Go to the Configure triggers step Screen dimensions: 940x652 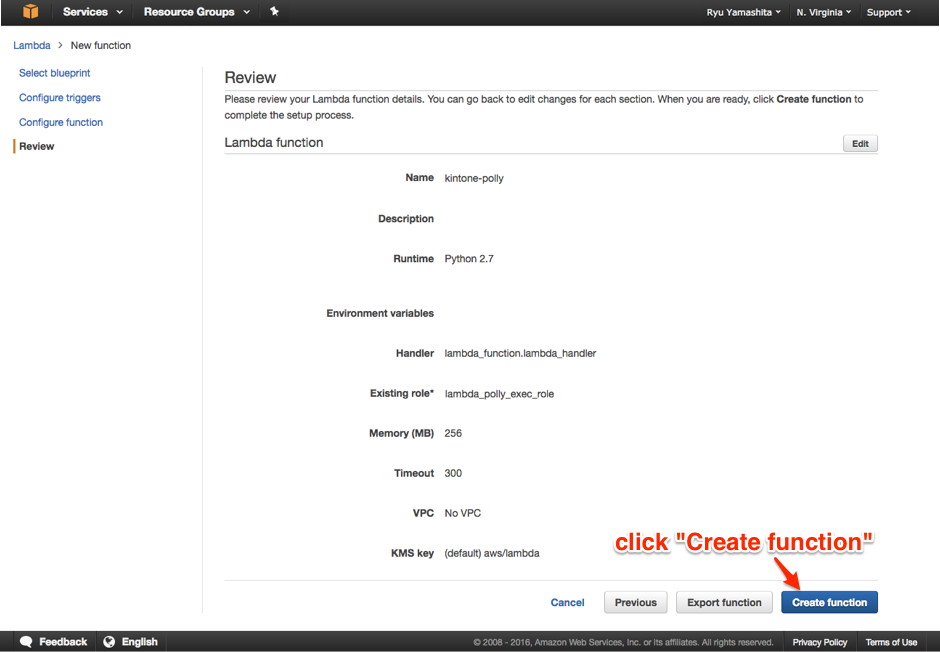click(60, 98)
